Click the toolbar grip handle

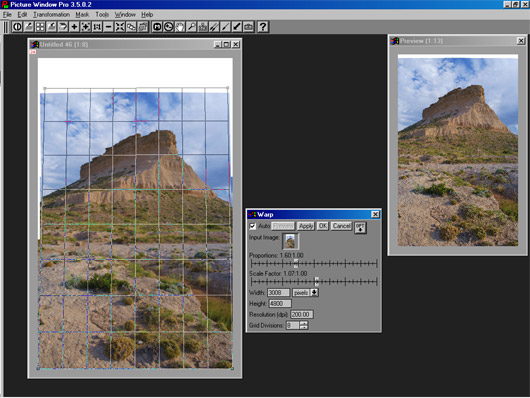click(6, 27)
